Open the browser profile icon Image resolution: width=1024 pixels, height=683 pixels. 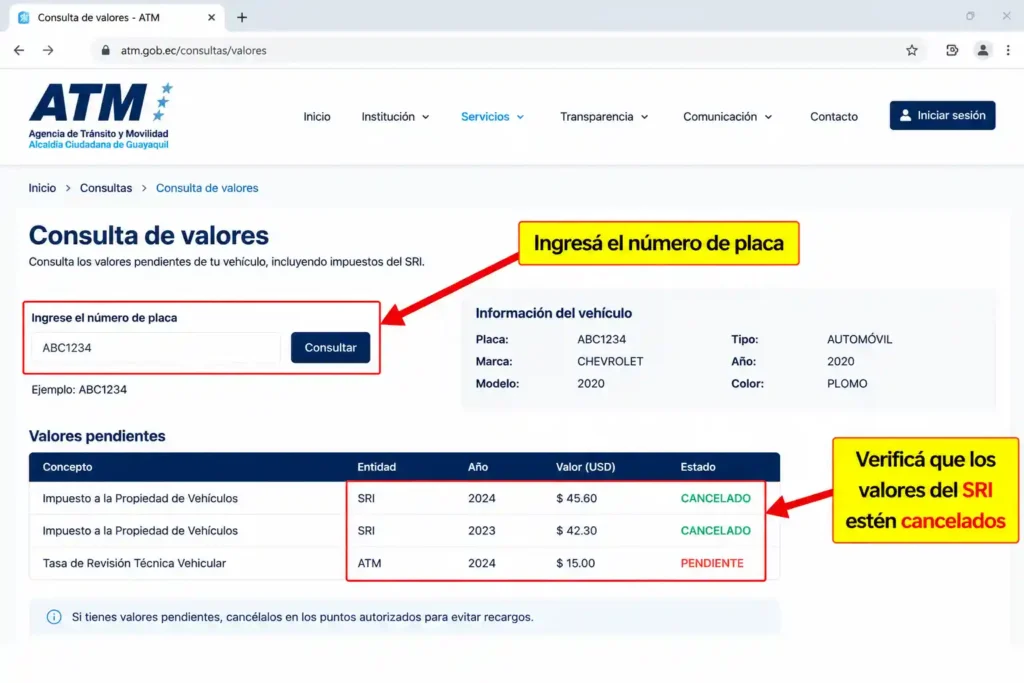982,50
